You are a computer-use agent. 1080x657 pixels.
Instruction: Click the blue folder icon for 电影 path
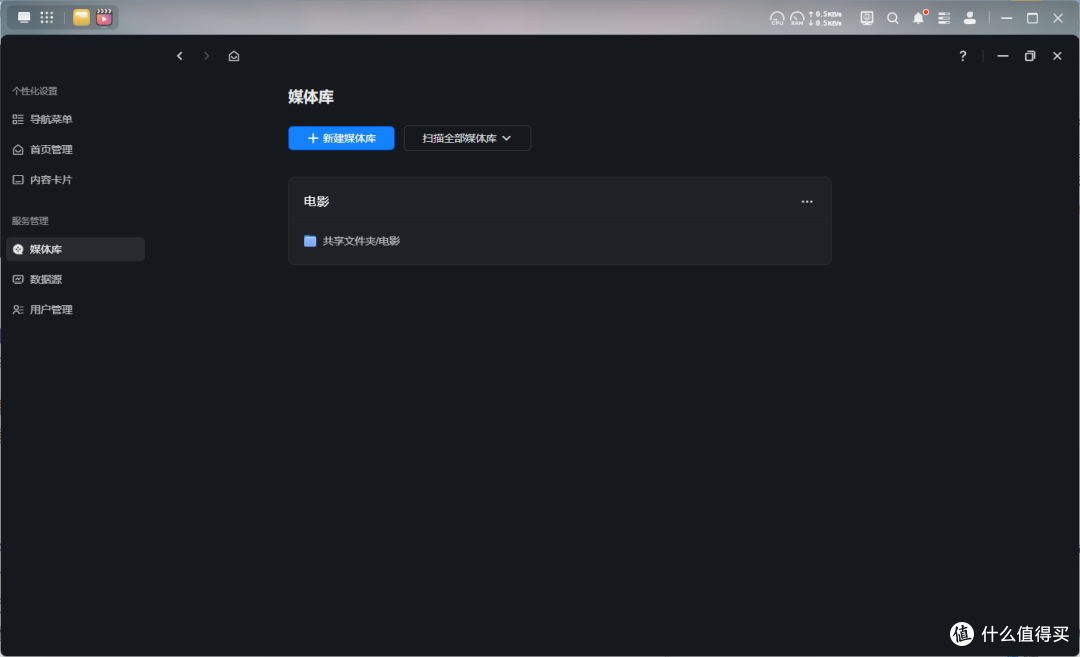click(310, 241)
